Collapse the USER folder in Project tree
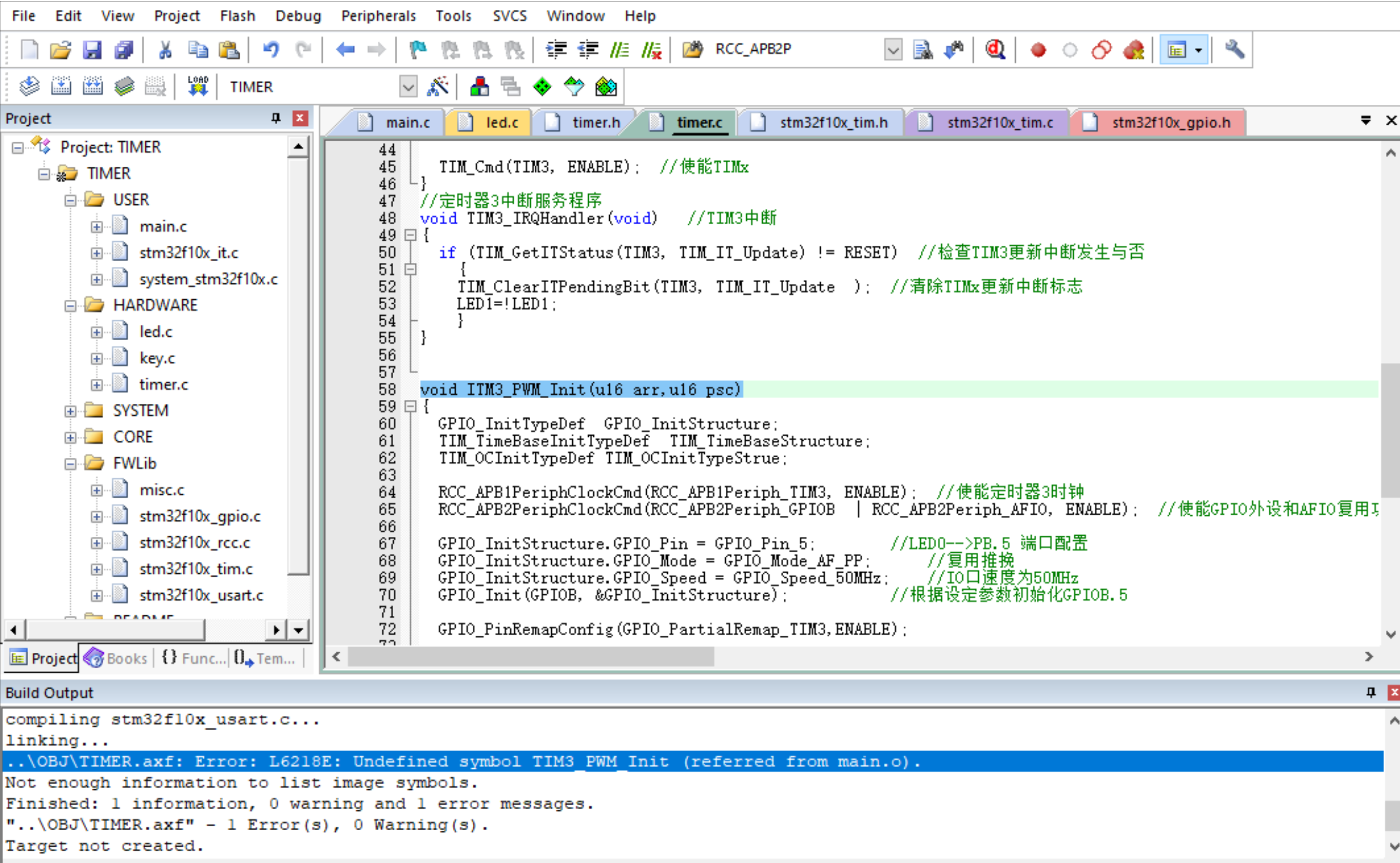This screenshot has height=863, width=1400. [x=70, y=200]
